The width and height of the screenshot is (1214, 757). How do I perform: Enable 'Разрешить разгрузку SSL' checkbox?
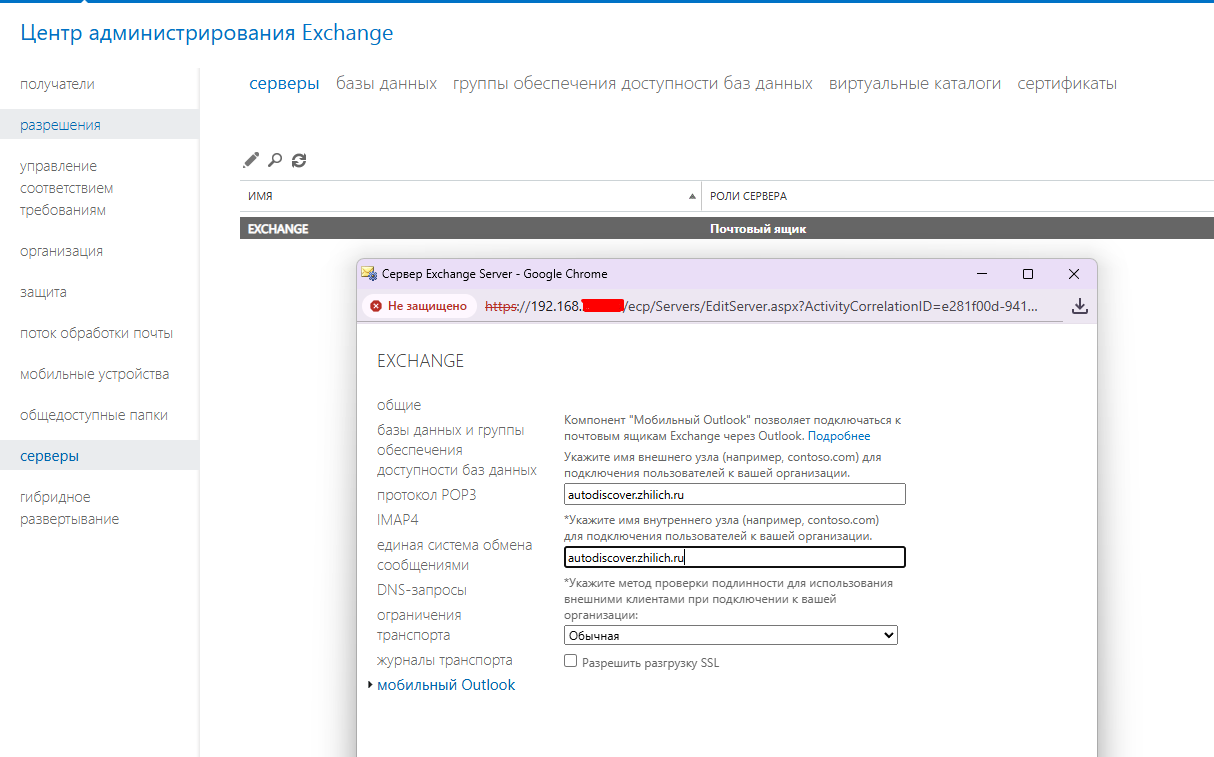pyautogui.click(x=571, y=661)
